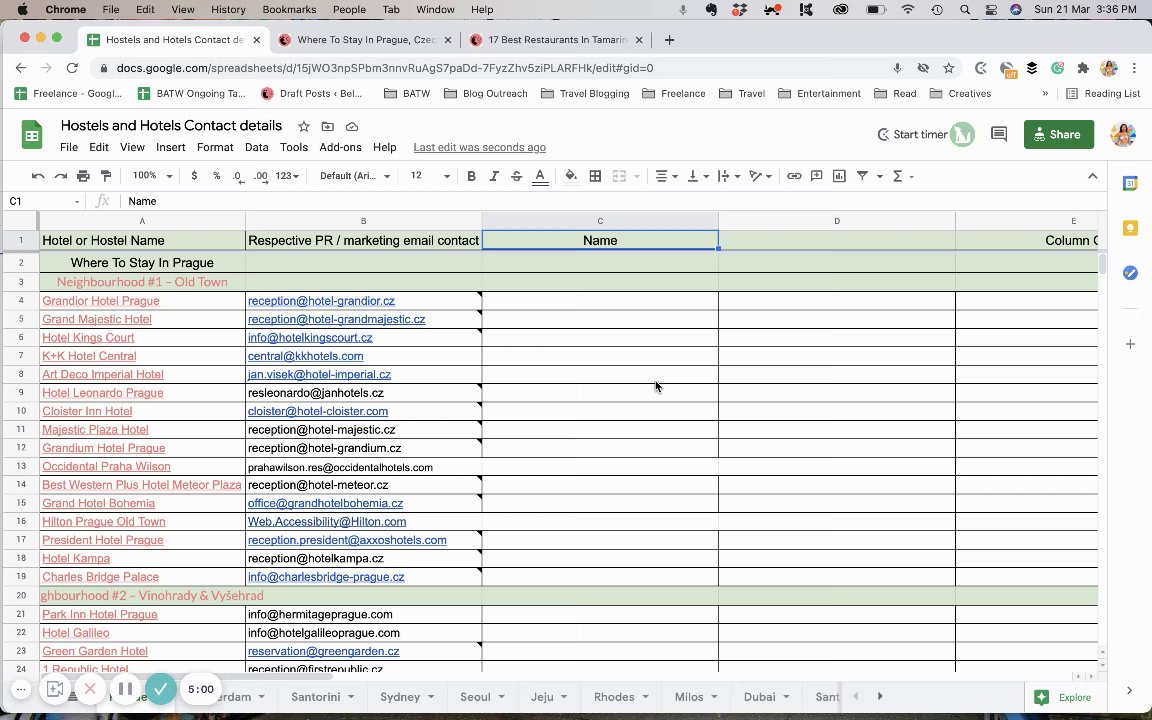The image size is (1152, 720).
Task: Open Google Calendar side panel icon
Action: [x=1130, y=184]
